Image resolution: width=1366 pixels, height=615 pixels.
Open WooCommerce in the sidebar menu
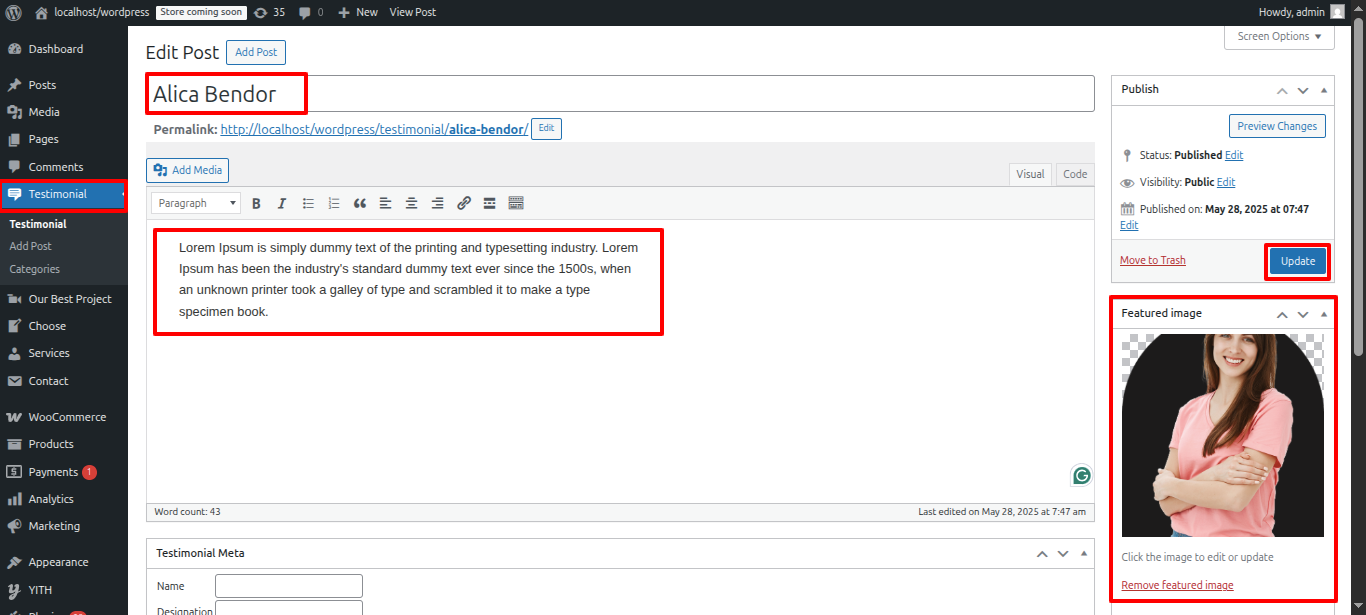coord(66,417)
